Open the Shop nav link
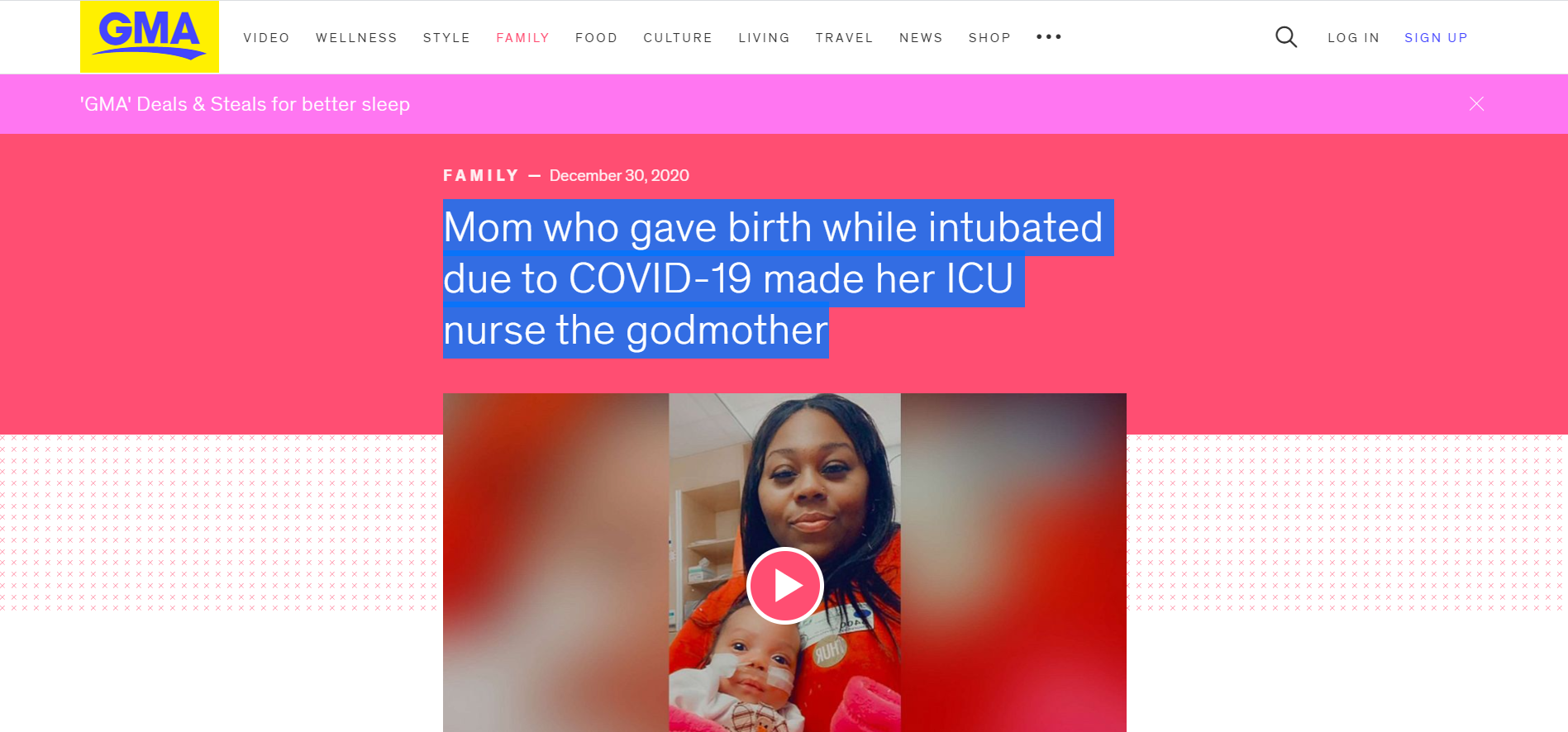 coord(989,38)
